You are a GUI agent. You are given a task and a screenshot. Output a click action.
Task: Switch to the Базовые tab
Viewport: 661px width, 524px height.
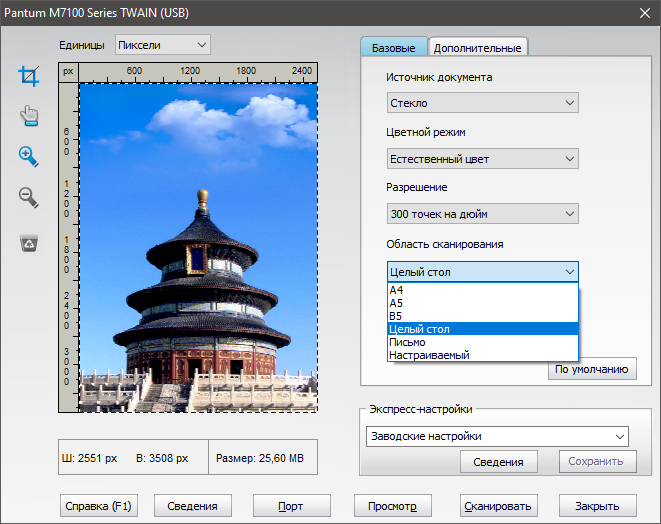coord(394,47)
